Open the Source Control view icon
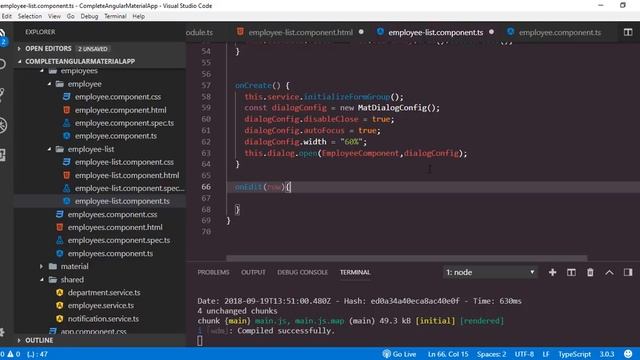This screenshot has height=360, width=640. click(2, 94)
